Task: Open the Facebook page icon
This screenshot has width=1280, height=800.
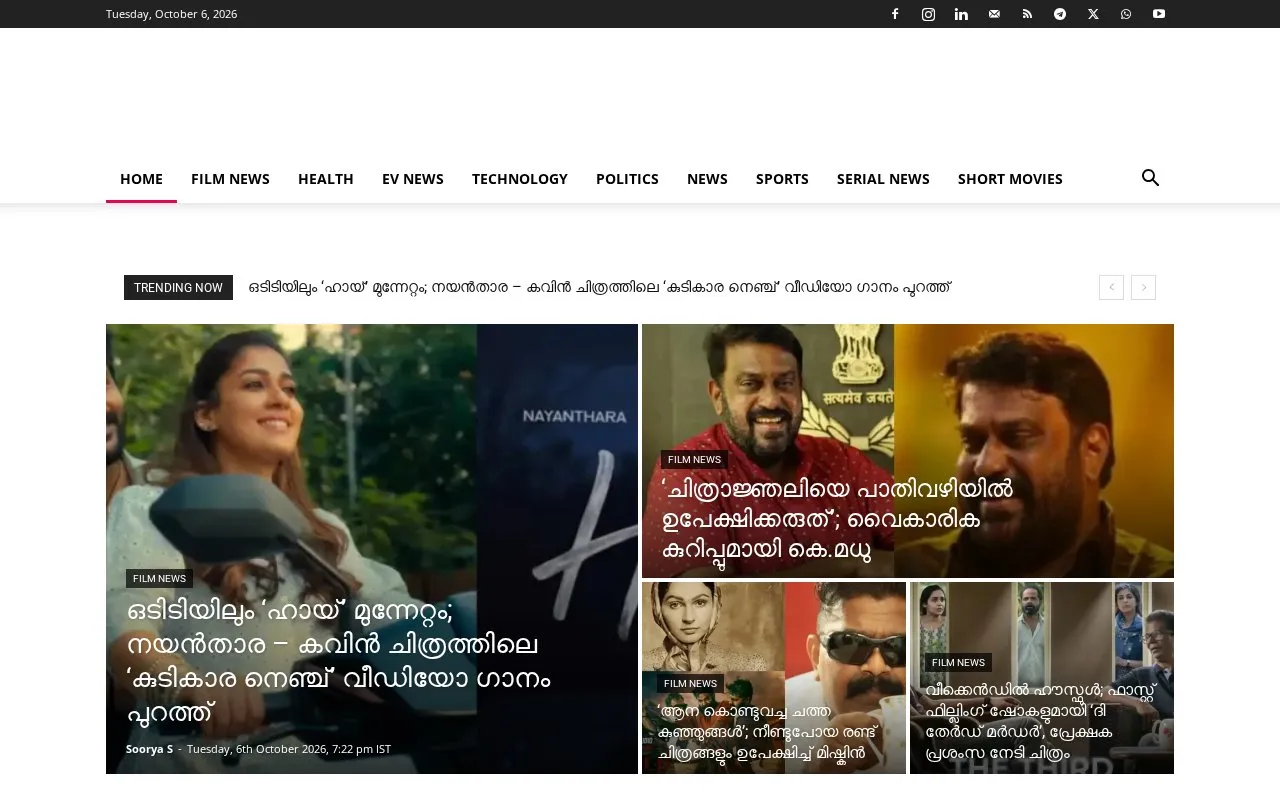Action: [895, 14]
